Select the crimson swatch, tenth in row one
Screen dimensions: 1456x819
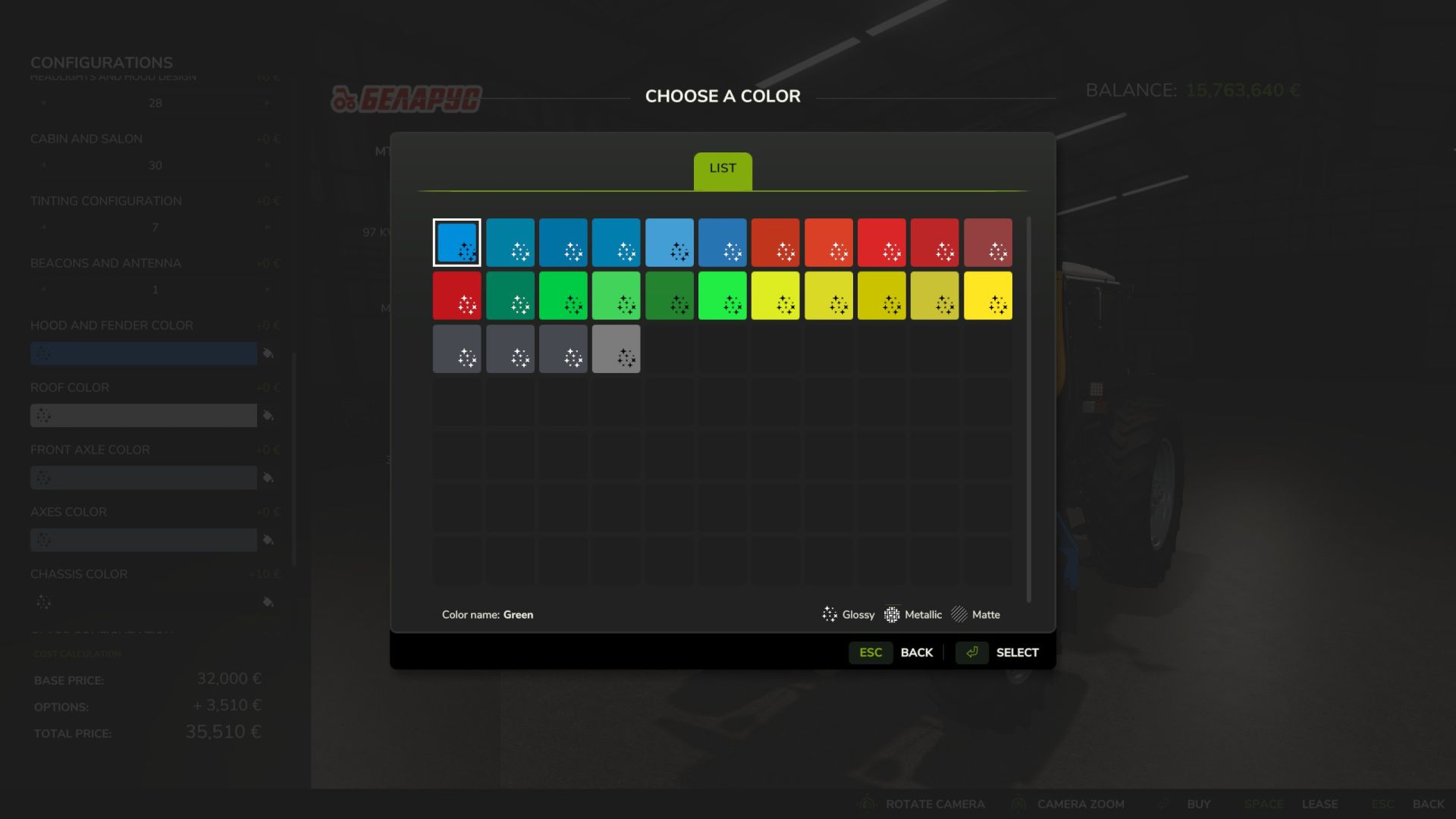(935, 243)
